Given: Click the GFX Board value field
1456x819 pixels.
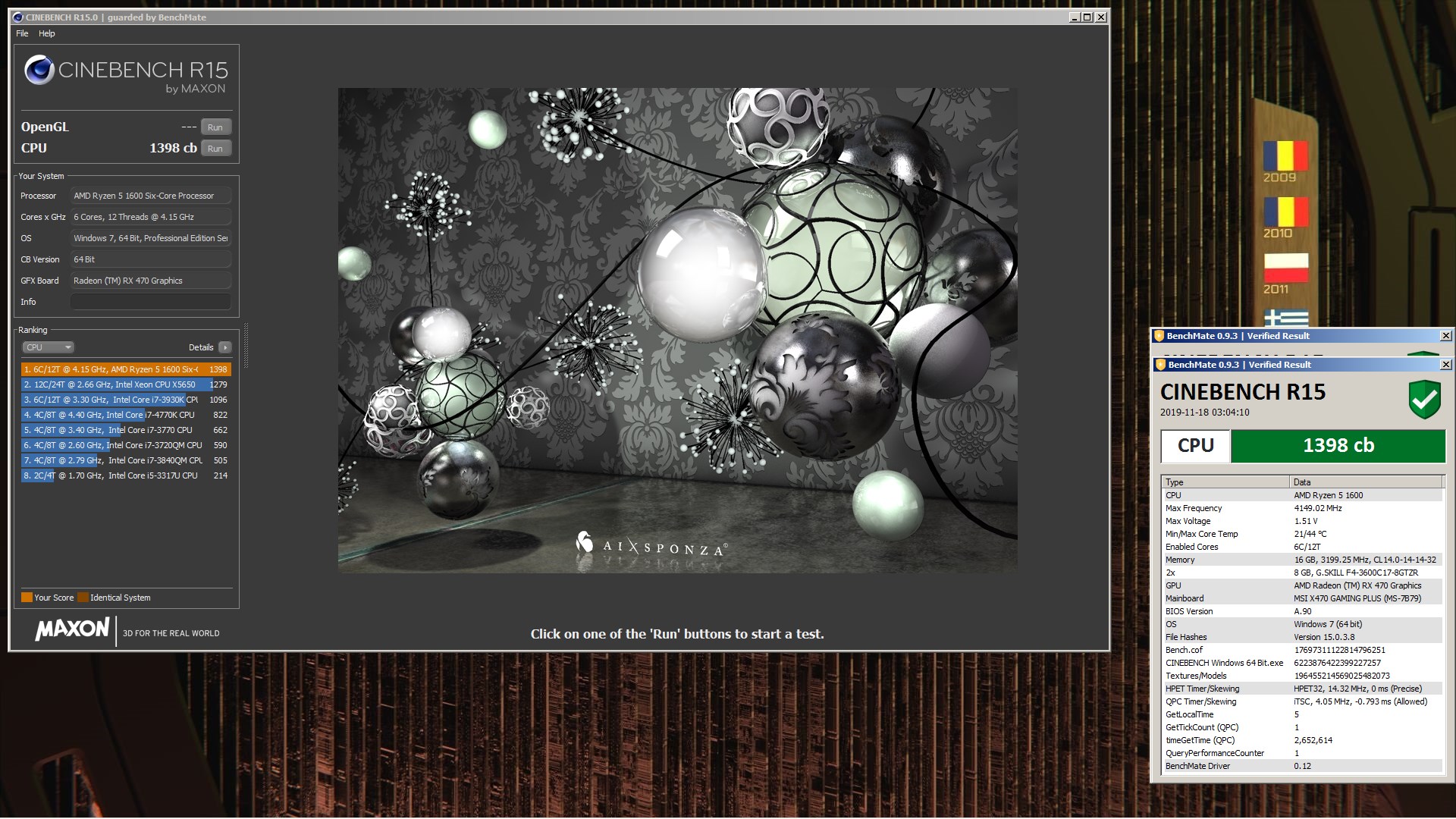Looking at the screenshot, I should coord(151,281).
